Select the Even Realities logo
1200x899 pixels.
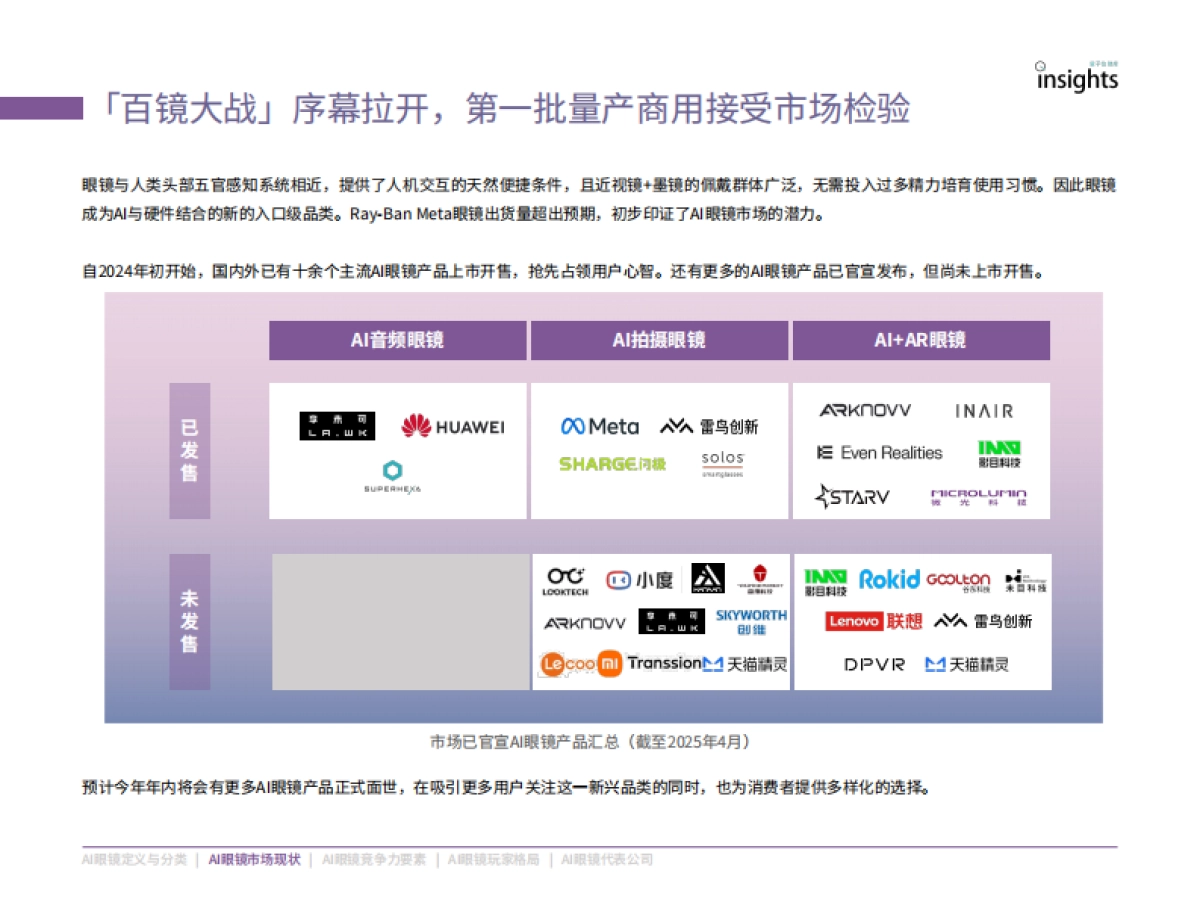point(879,452)
